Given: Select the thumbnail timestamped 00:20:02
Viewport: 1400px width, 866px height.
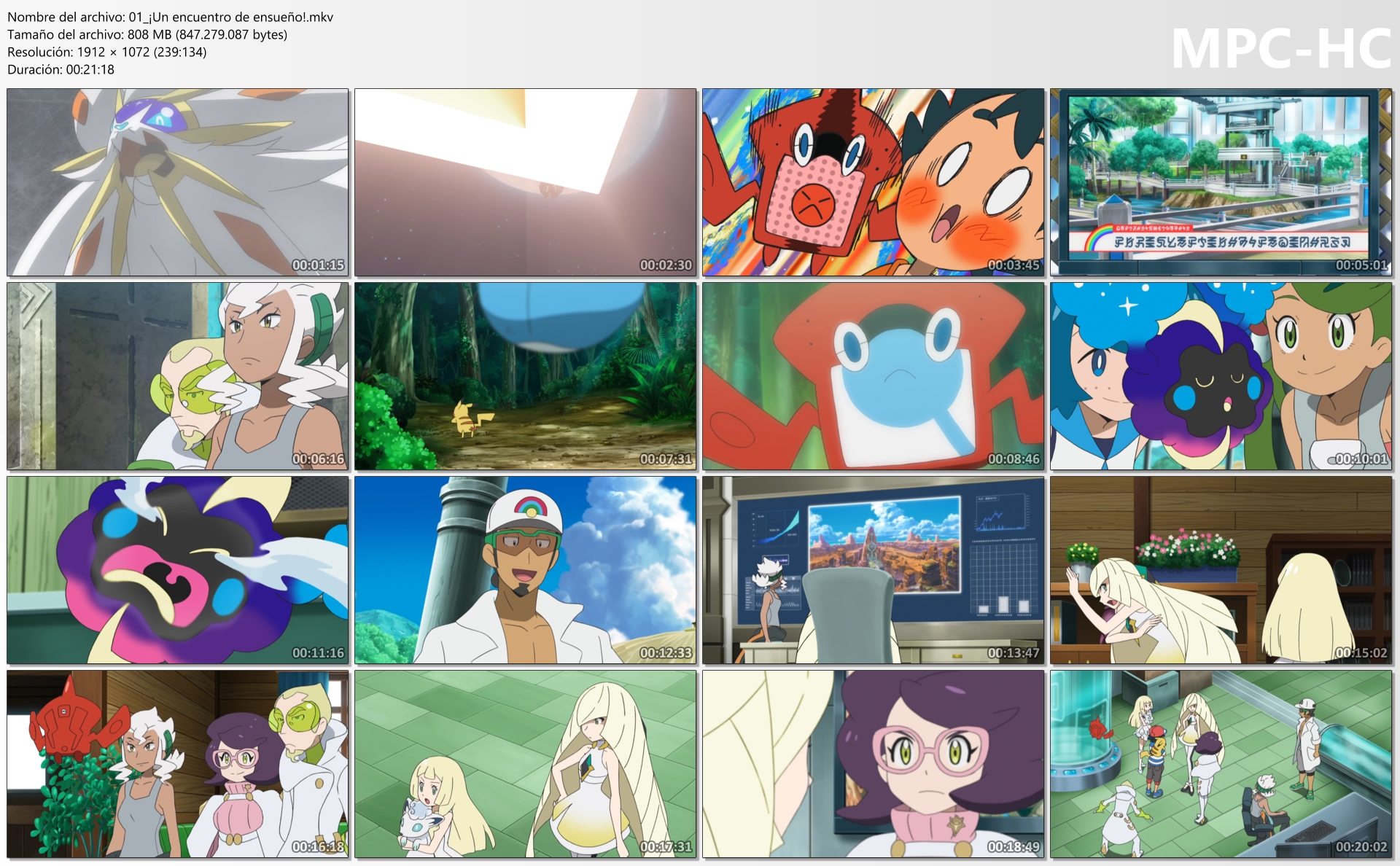Looking at the screenshot, I should 1221,764.
